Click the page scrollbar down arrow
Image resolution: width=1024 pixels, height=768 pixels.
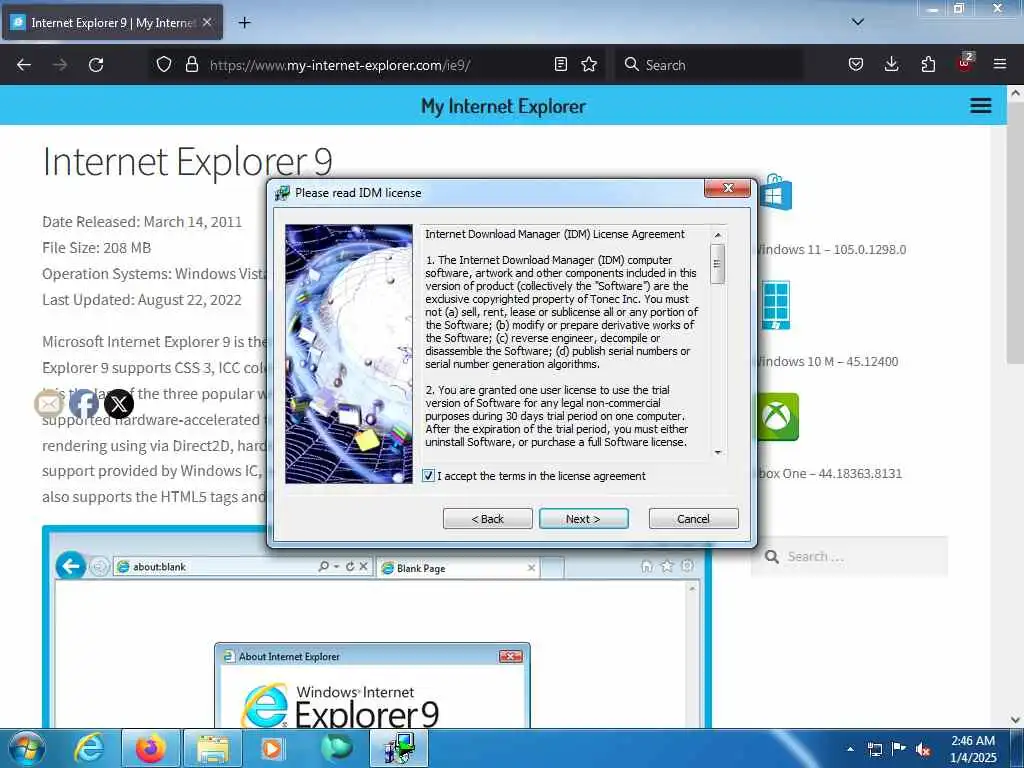click(1015, 720)
